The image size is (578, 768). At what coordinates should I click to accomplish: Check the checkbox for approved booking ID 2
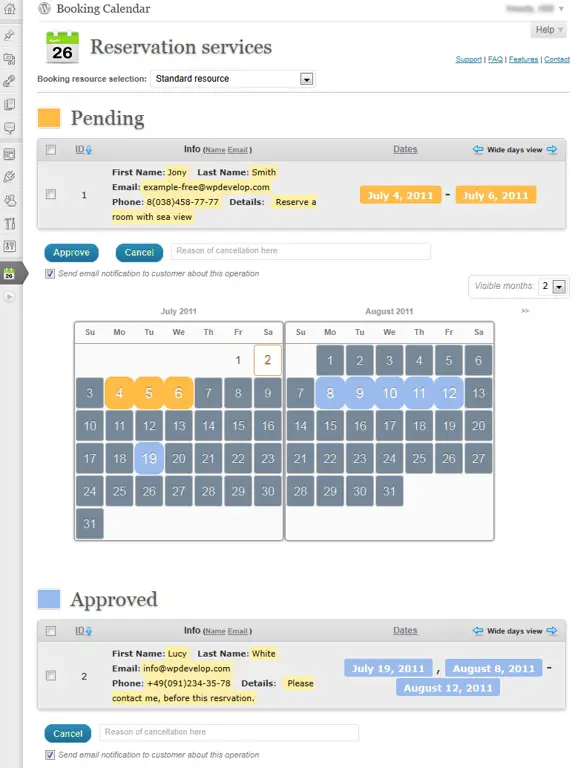click(x=51, y=676)
